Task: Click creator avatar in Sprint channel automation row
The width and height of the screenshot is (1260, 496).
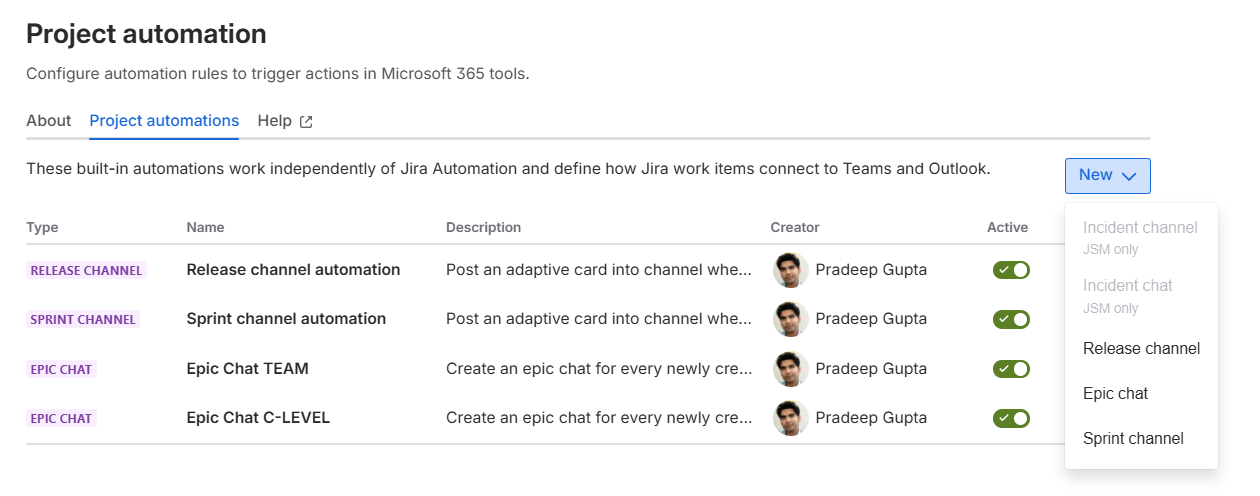Action: (790, 319)
